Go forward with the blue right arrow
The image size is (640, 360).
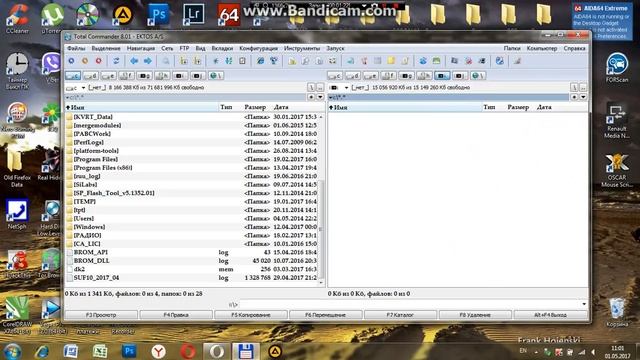pos(148,61)
